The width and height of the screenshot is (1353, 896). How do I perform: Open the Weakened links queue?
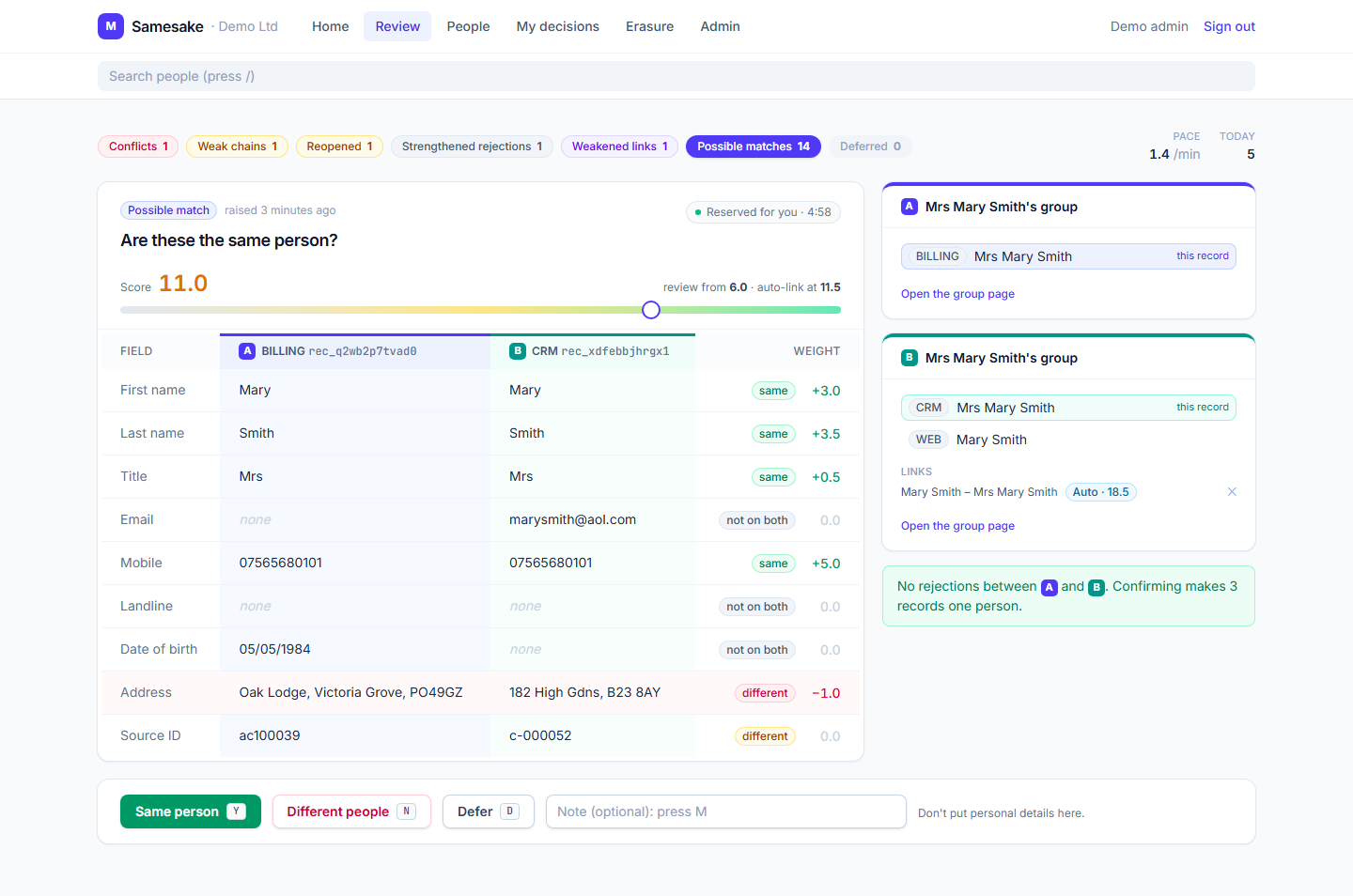(x=619, y=147)
